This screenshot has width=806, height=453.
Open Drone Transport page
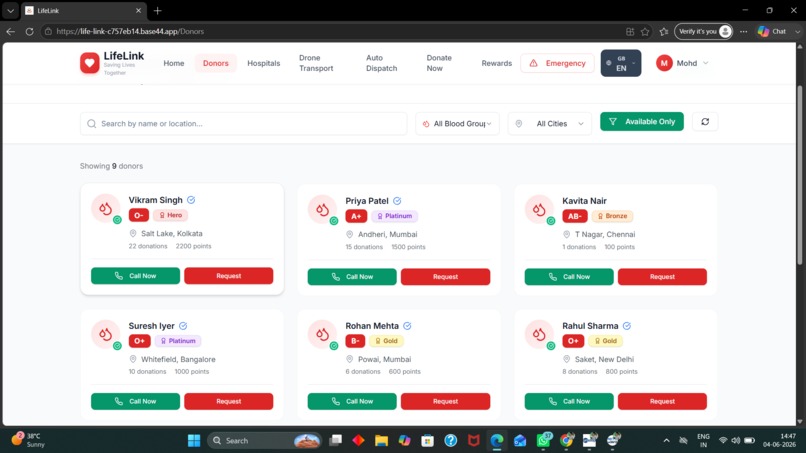(x=316, y=63)
